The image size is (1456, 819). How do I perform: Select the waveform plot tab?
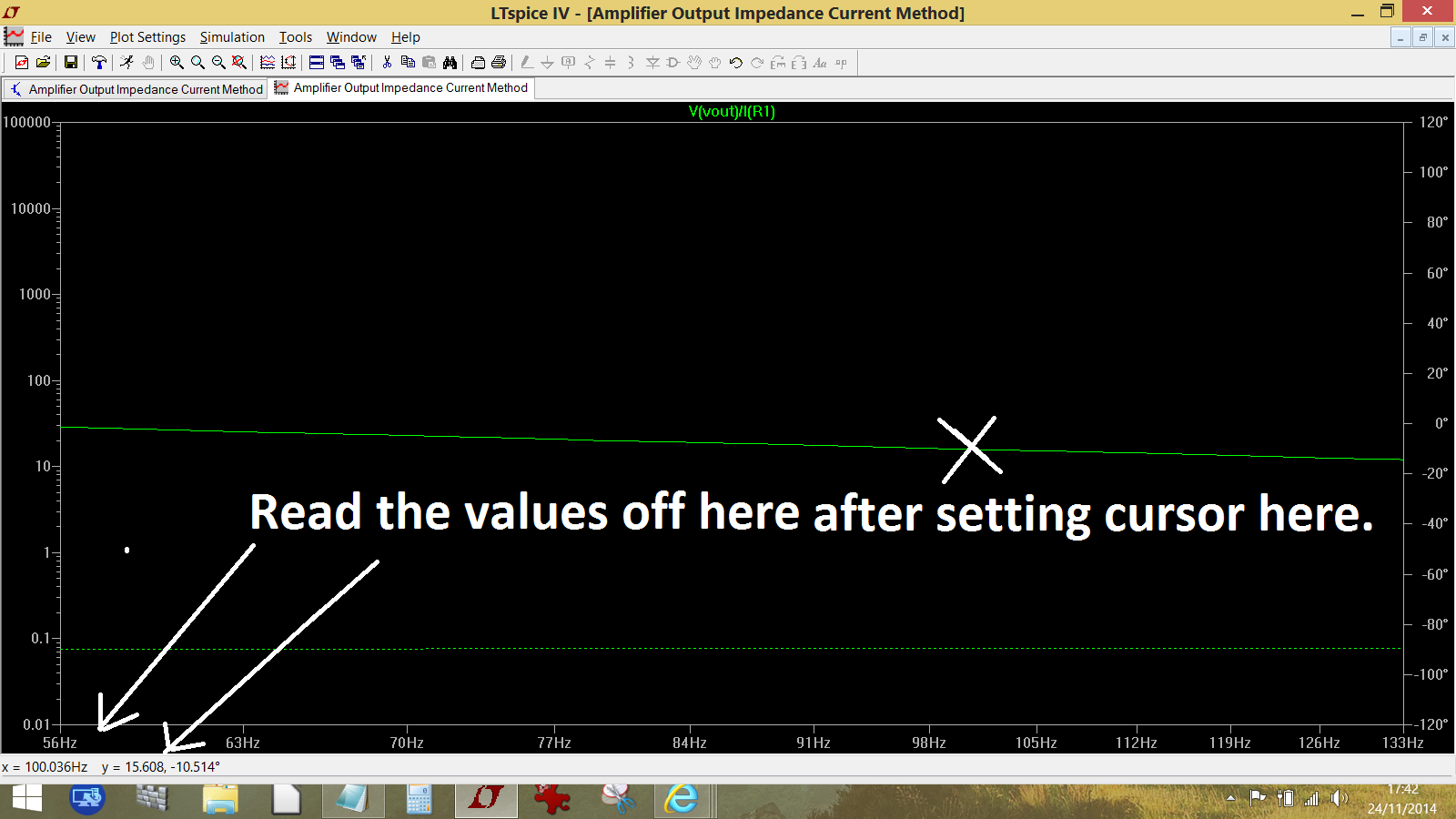(x=401, y=88)
